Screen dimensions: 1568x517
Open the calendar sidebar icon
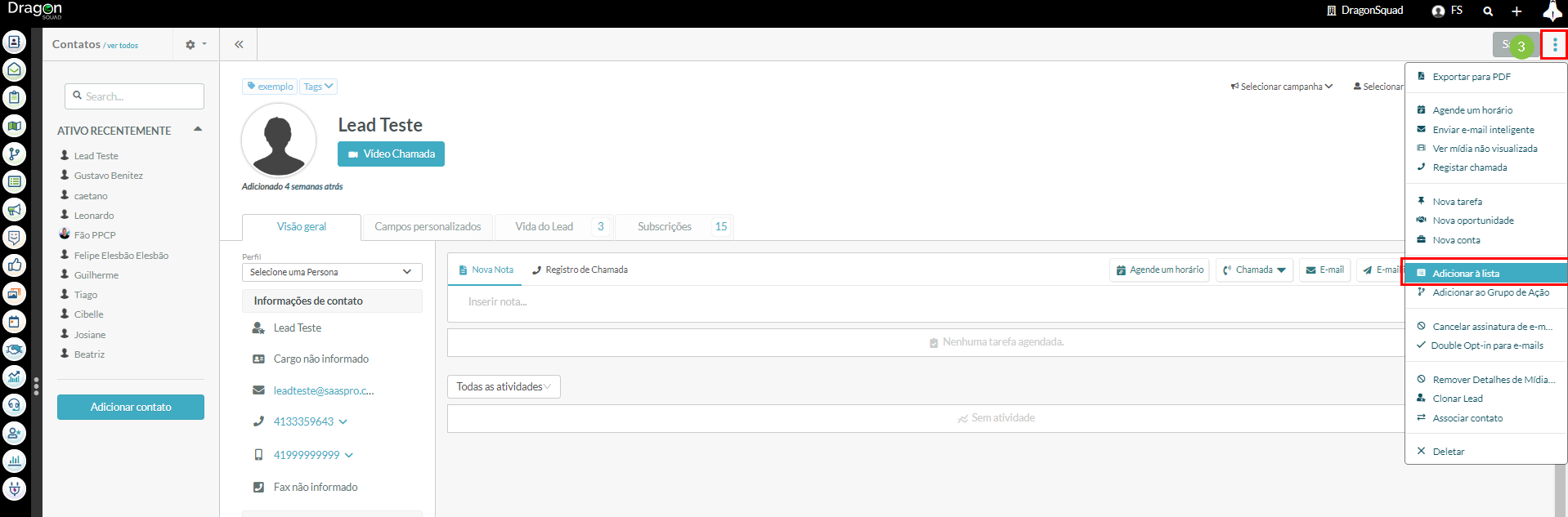click(14, 322)
